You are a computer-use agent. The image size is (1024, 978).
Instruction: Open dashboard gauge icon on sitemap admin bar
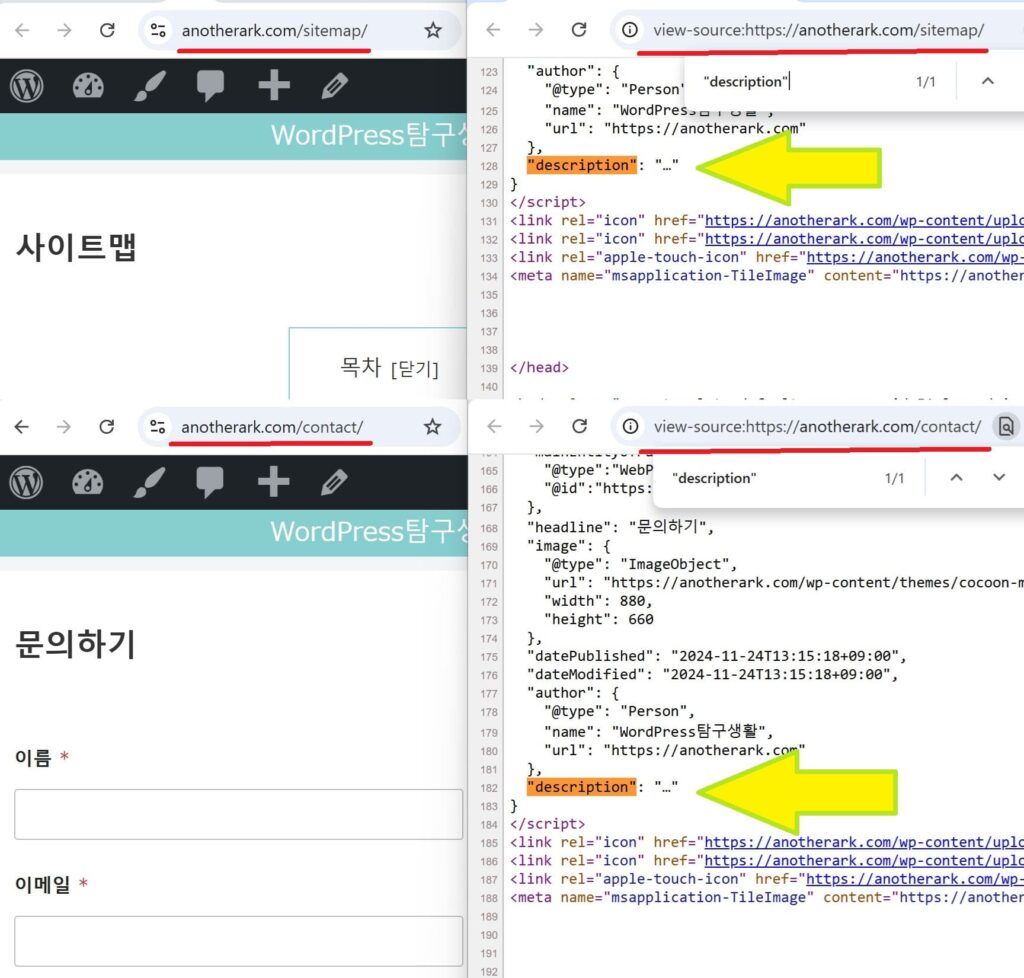pos(88,86)
